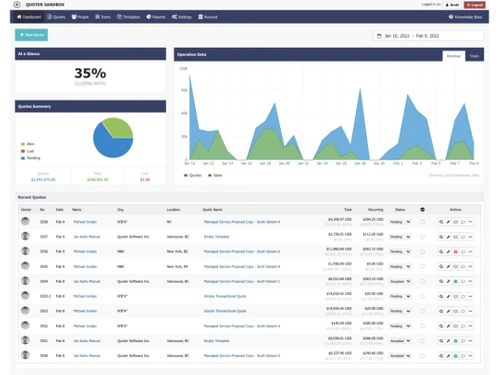Open the Accepted status dropdown for quote 3550

coord(400,356)
